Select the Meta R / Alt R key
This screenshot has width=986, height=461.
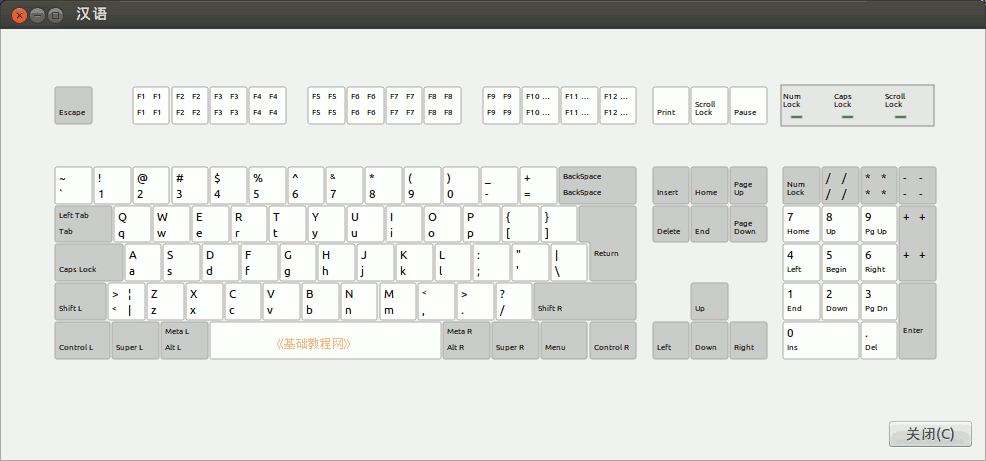point(466,340)
